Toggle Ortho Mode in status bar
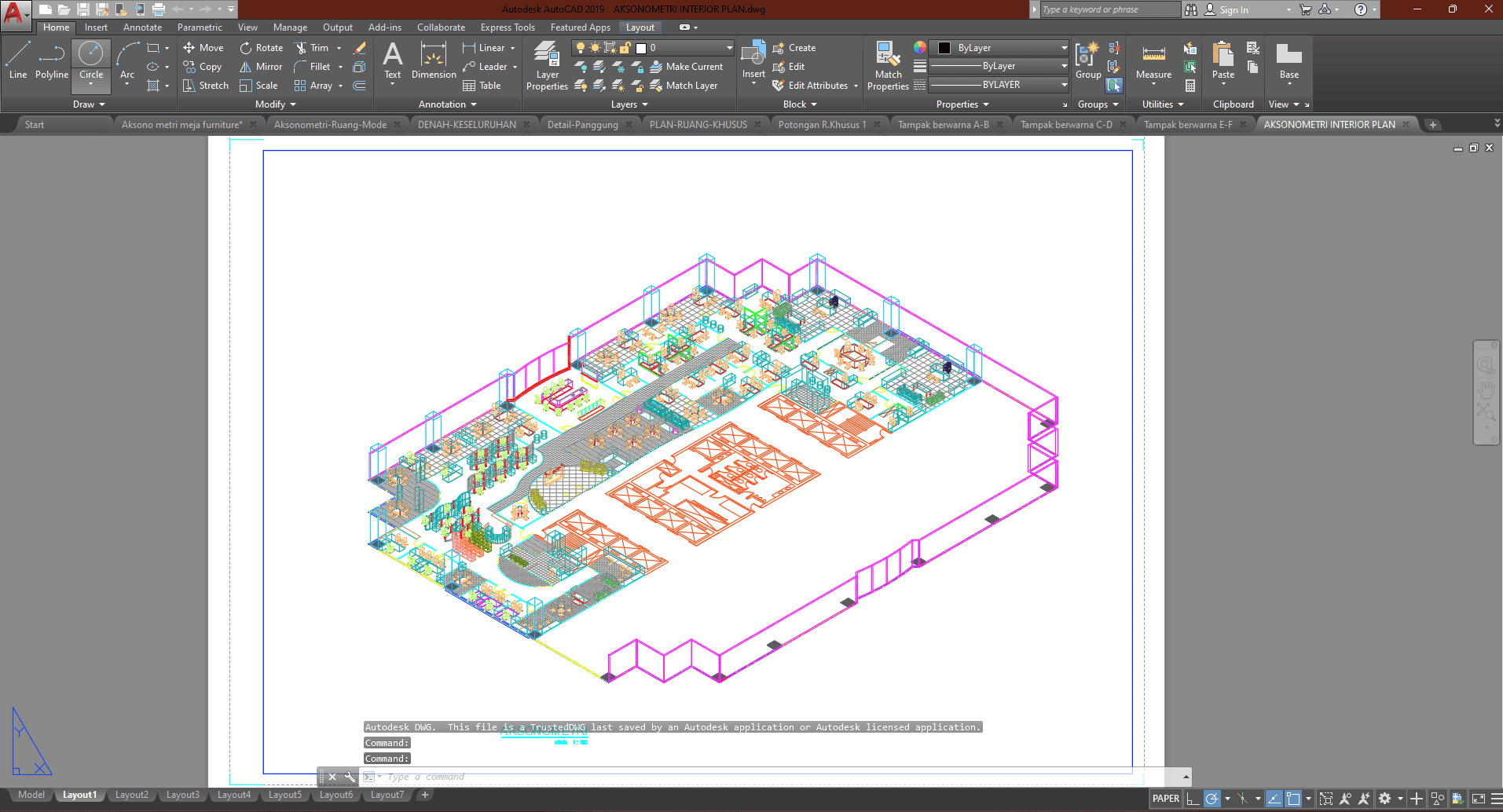 [x=1193, y=799]
